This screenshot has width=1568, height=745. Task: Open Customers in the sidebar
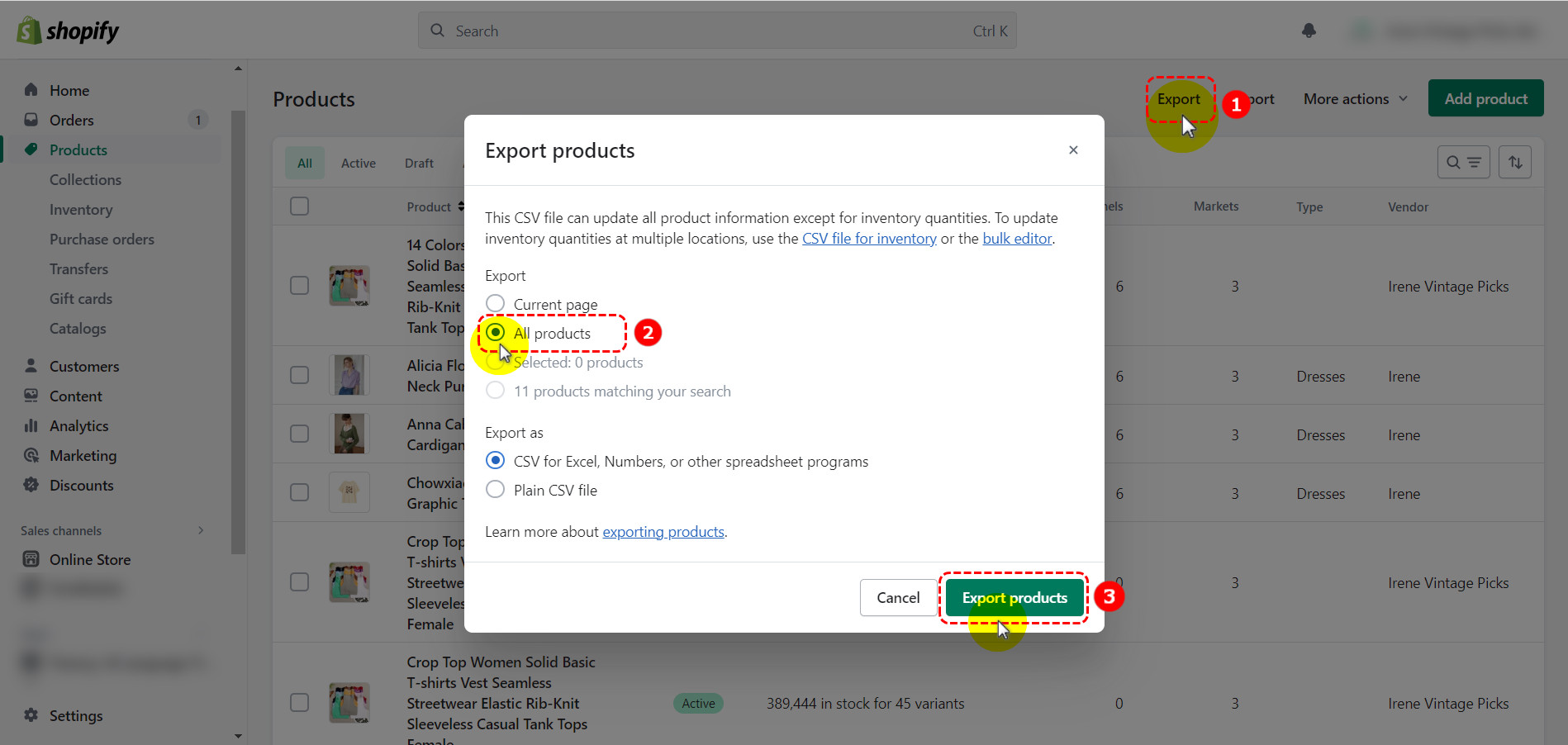[83, 366]
